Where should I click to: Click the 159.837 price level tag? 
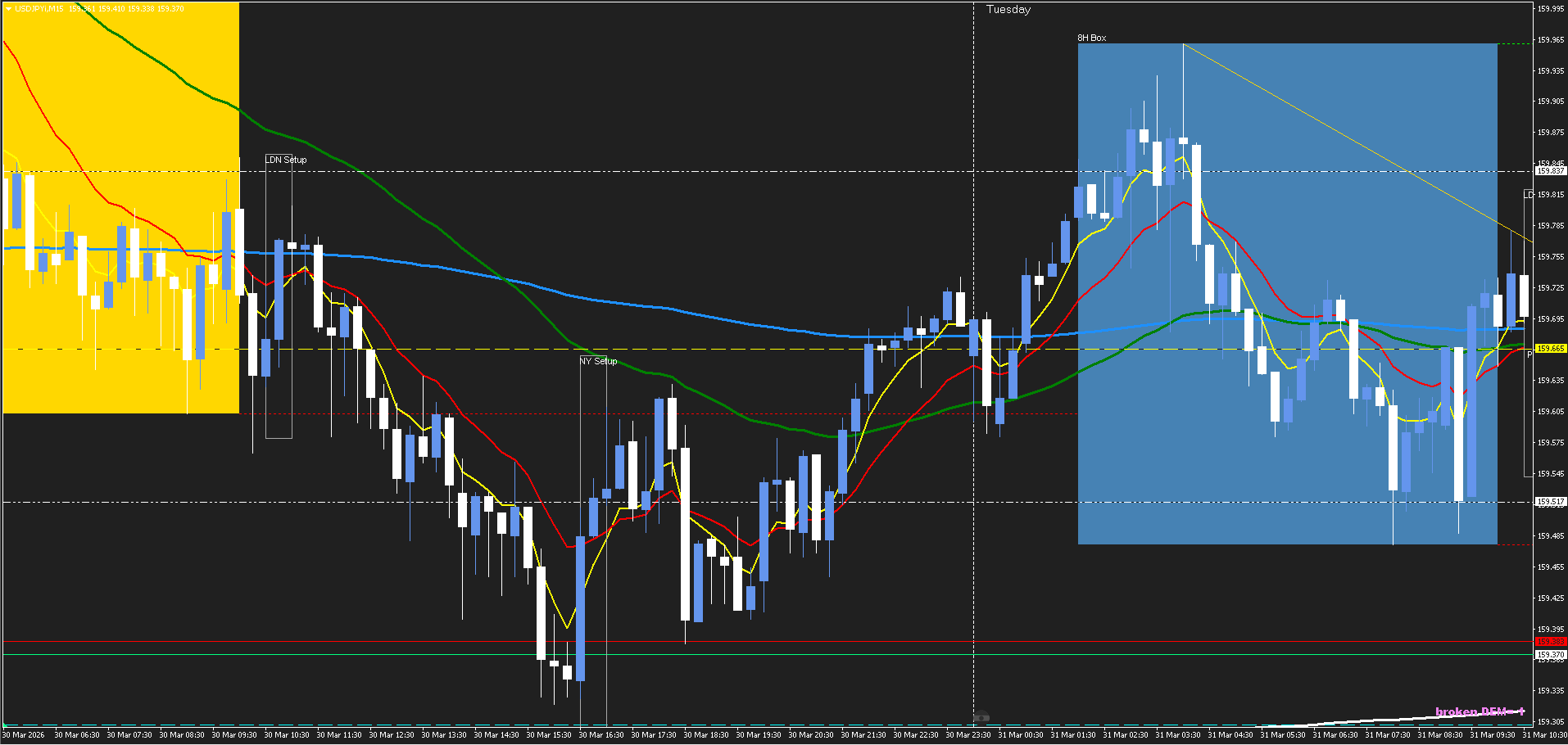tap(1550, 171)
